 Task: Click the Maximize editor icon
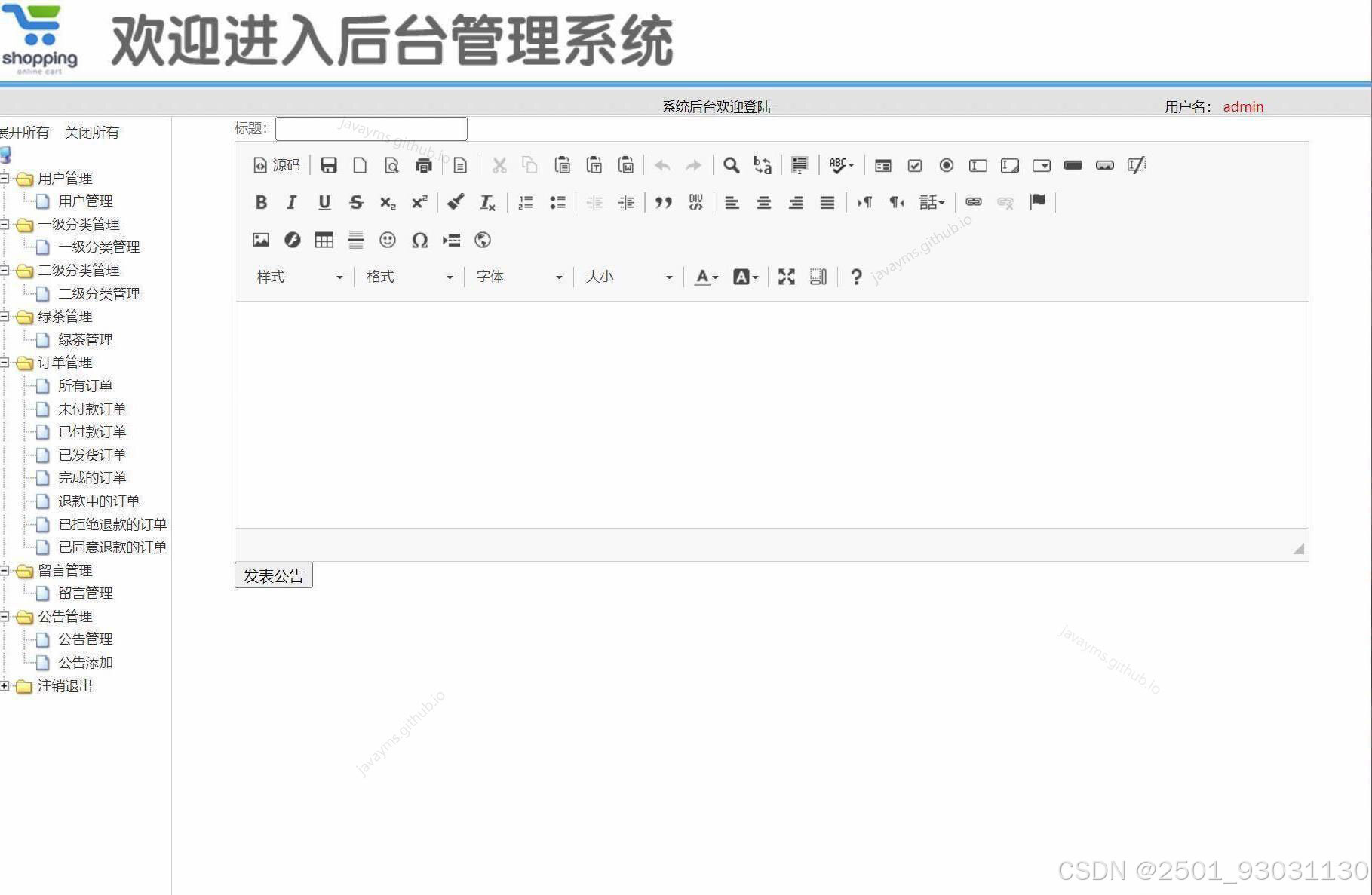pyautogui.click(x=787, y=277)
